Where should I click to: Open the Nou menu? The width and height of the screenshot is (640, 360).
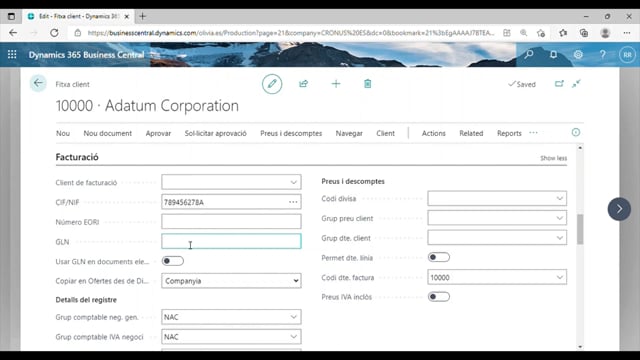pyautogui.click(x=63, y=133)
